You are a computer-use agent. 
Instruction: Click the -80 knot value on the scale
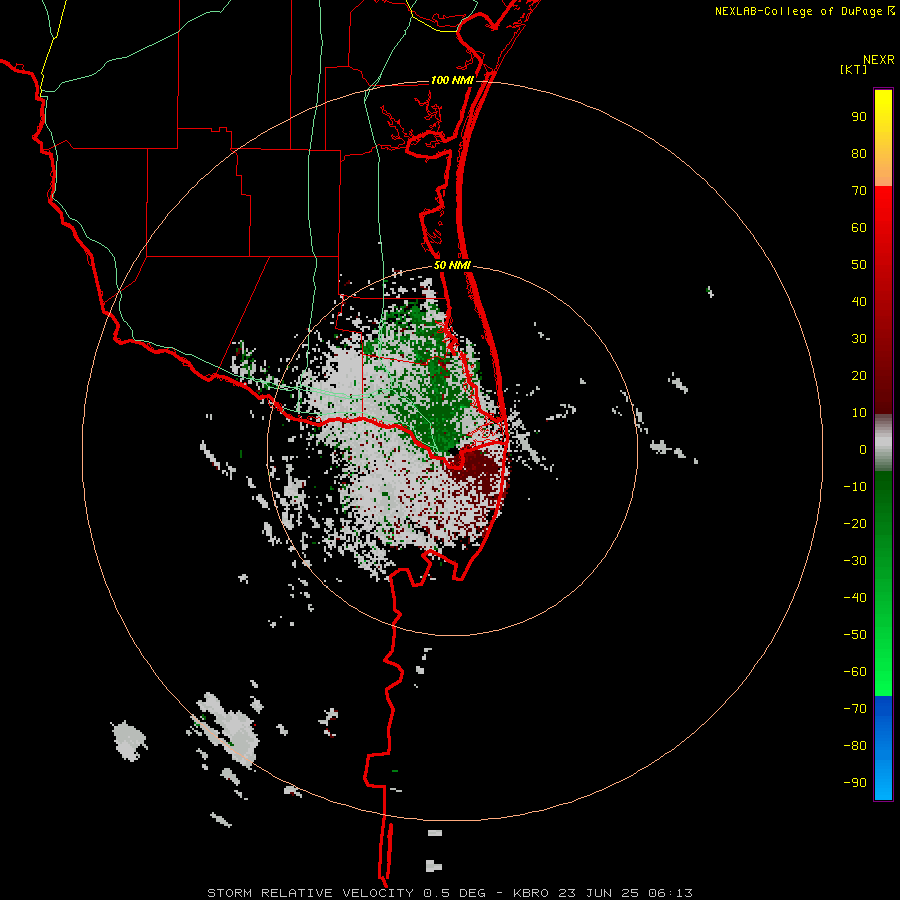click(x=855, y=746)
